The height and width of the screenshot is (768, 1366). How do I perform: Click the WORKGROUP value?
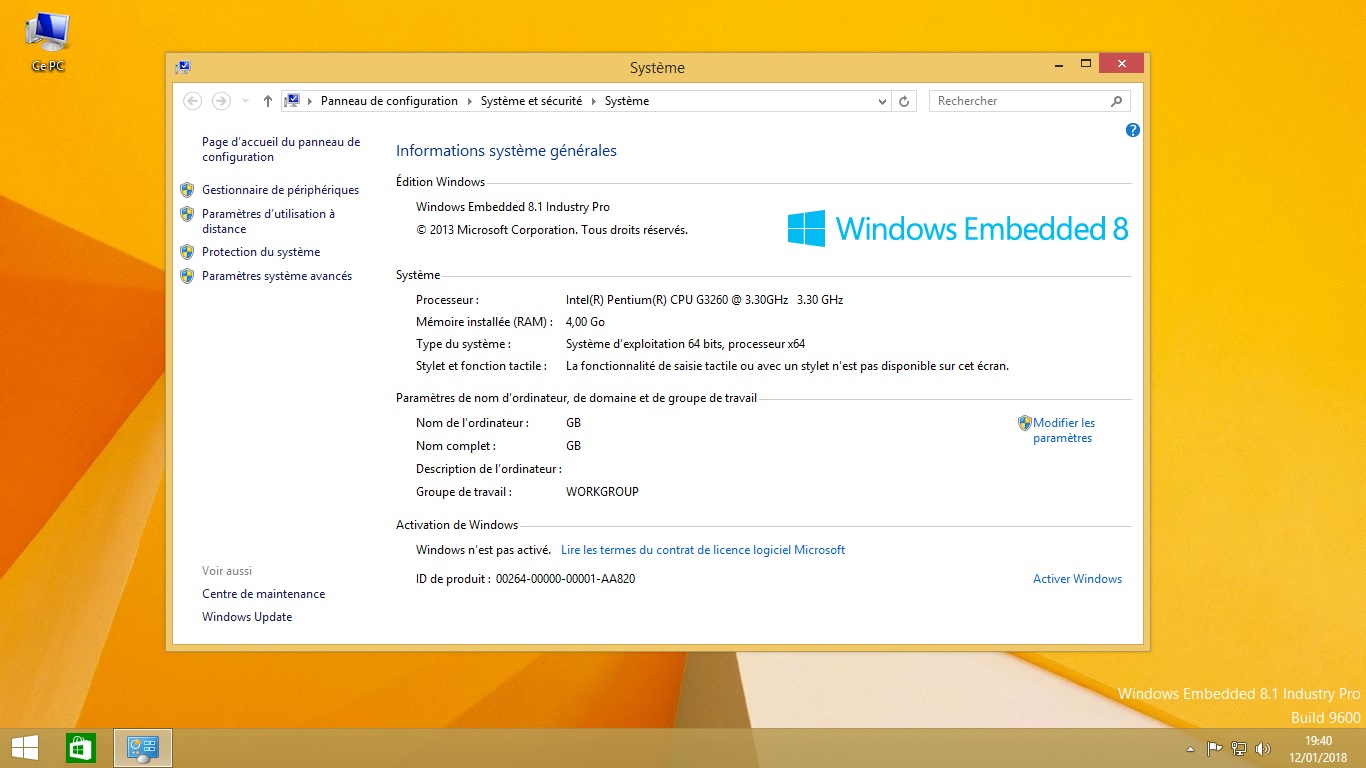pyautogui.click(x=602, y=492)
